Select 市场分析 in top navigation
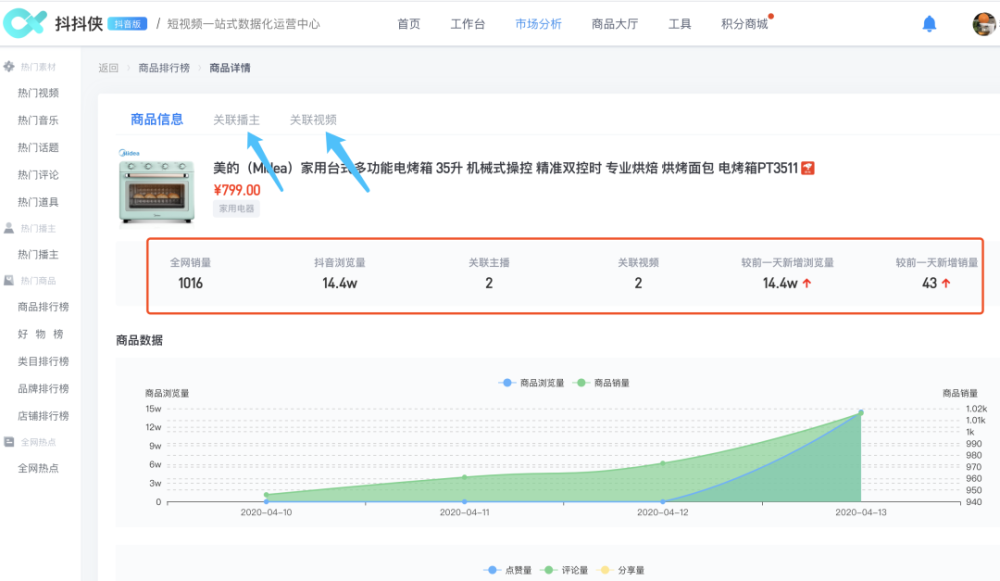This screenshot has width=1000, height=581. (538, 24)
